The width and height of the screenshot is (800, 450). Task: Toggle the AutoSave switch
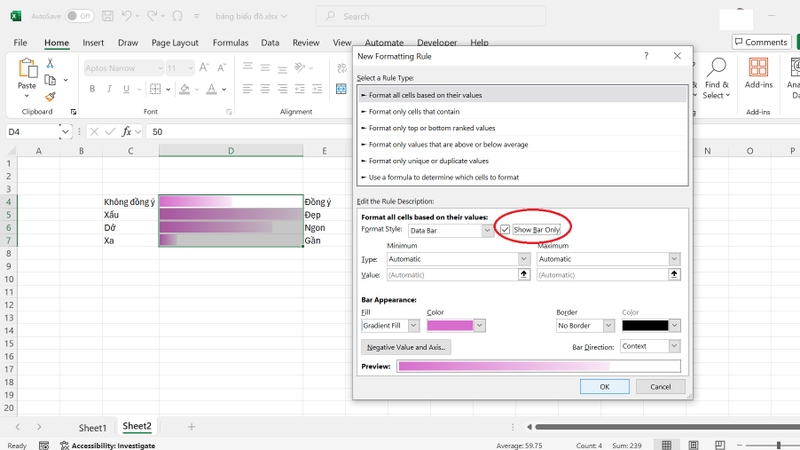pyautogui.click(x=79, y=16)
